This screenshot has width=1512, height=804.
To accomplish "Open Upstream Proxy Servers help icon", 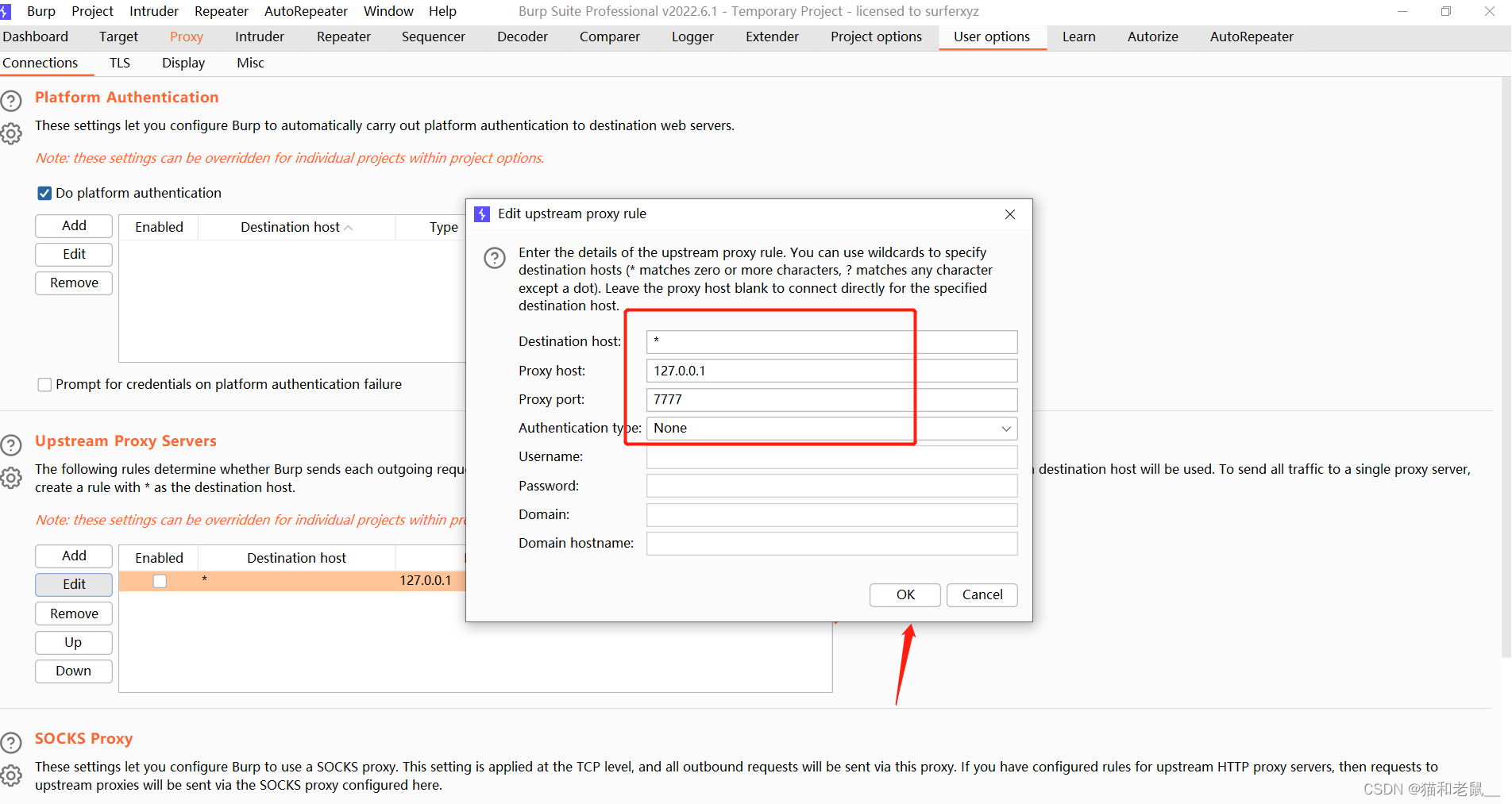I will (11, 445).
